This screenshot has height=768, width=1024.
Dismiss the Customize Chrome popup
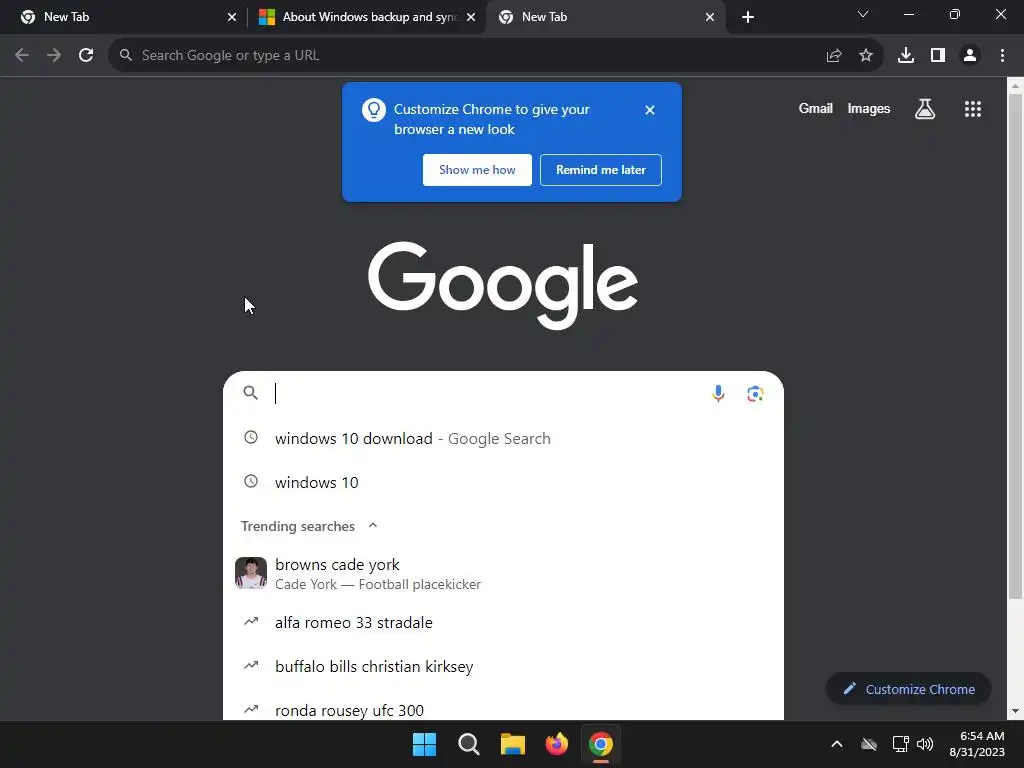[x=650, y=110]
